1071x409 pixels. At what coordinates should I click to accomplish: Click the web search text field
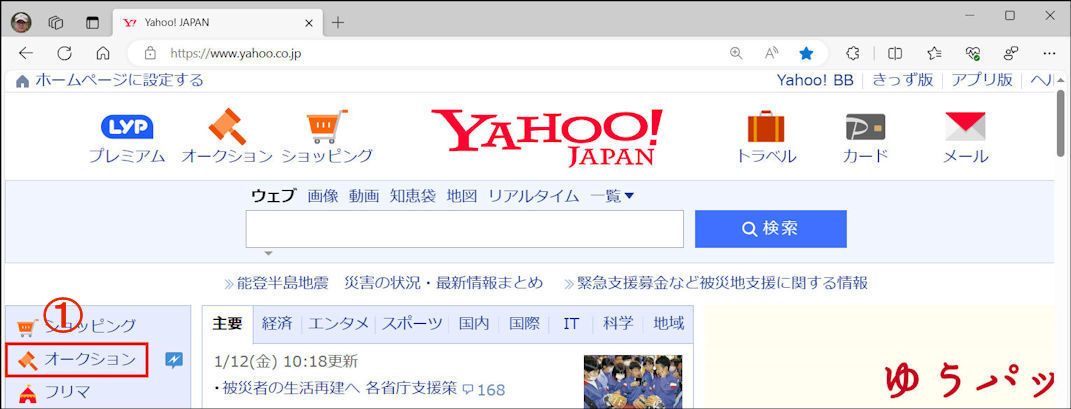coord(464,229)
